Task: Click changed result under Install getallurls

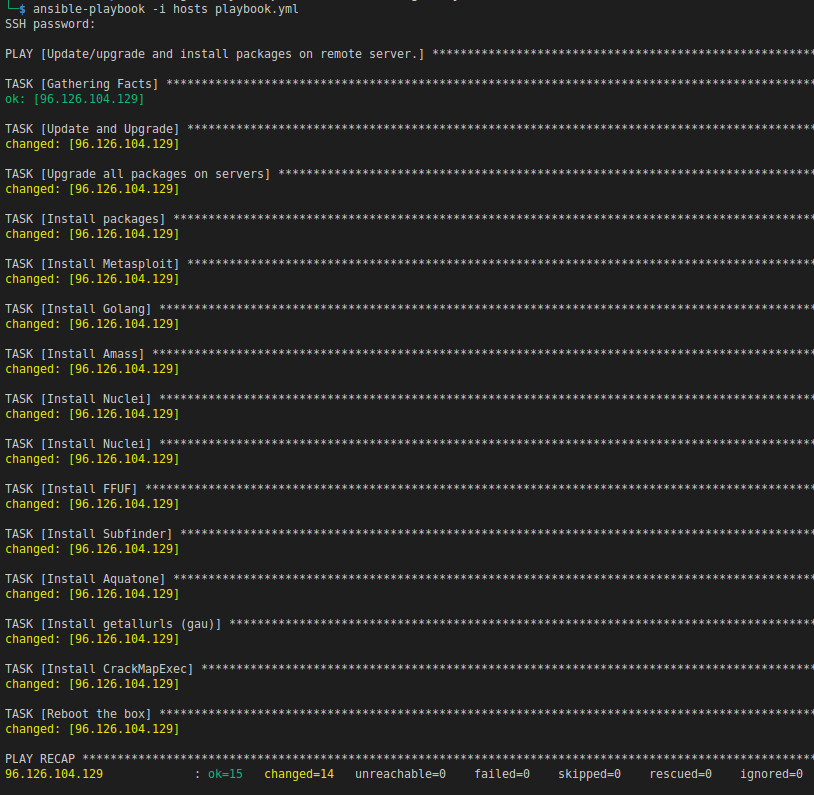Action: [x=92, y=639]
